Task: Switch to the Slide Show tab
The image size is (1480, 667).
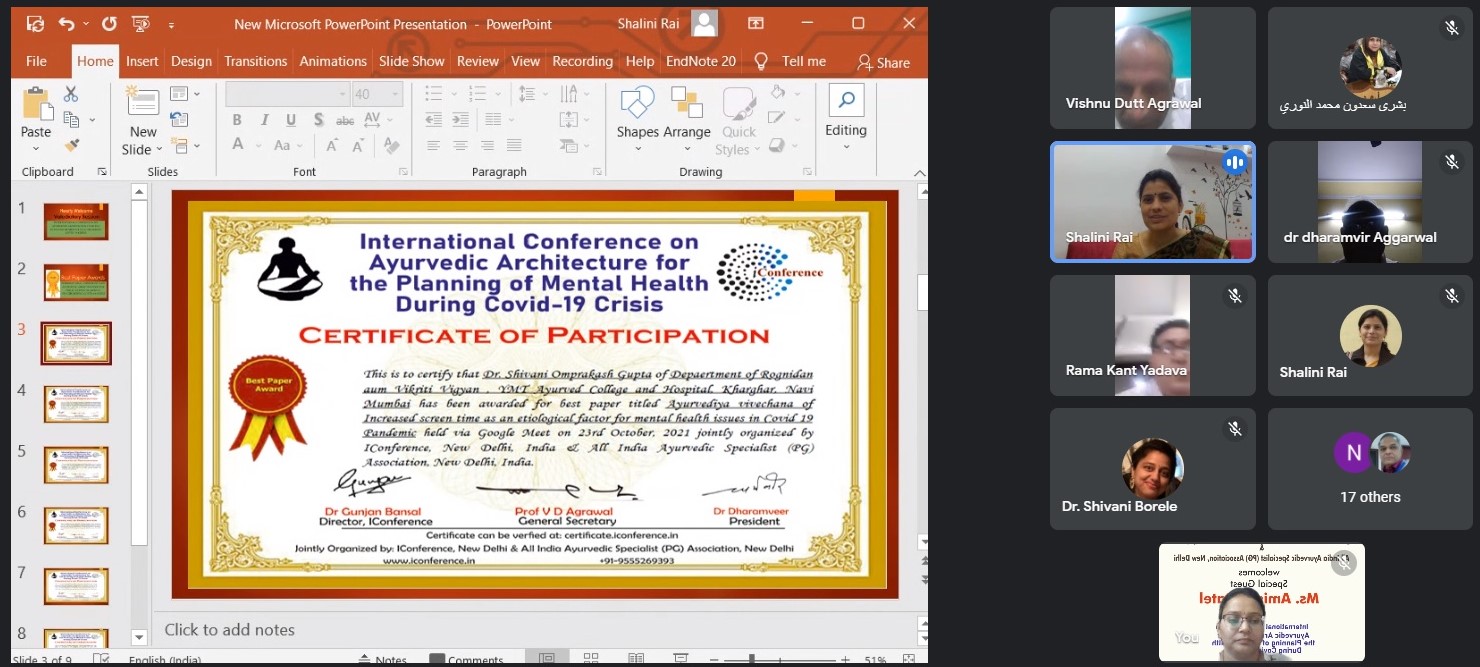Action: 412,61
